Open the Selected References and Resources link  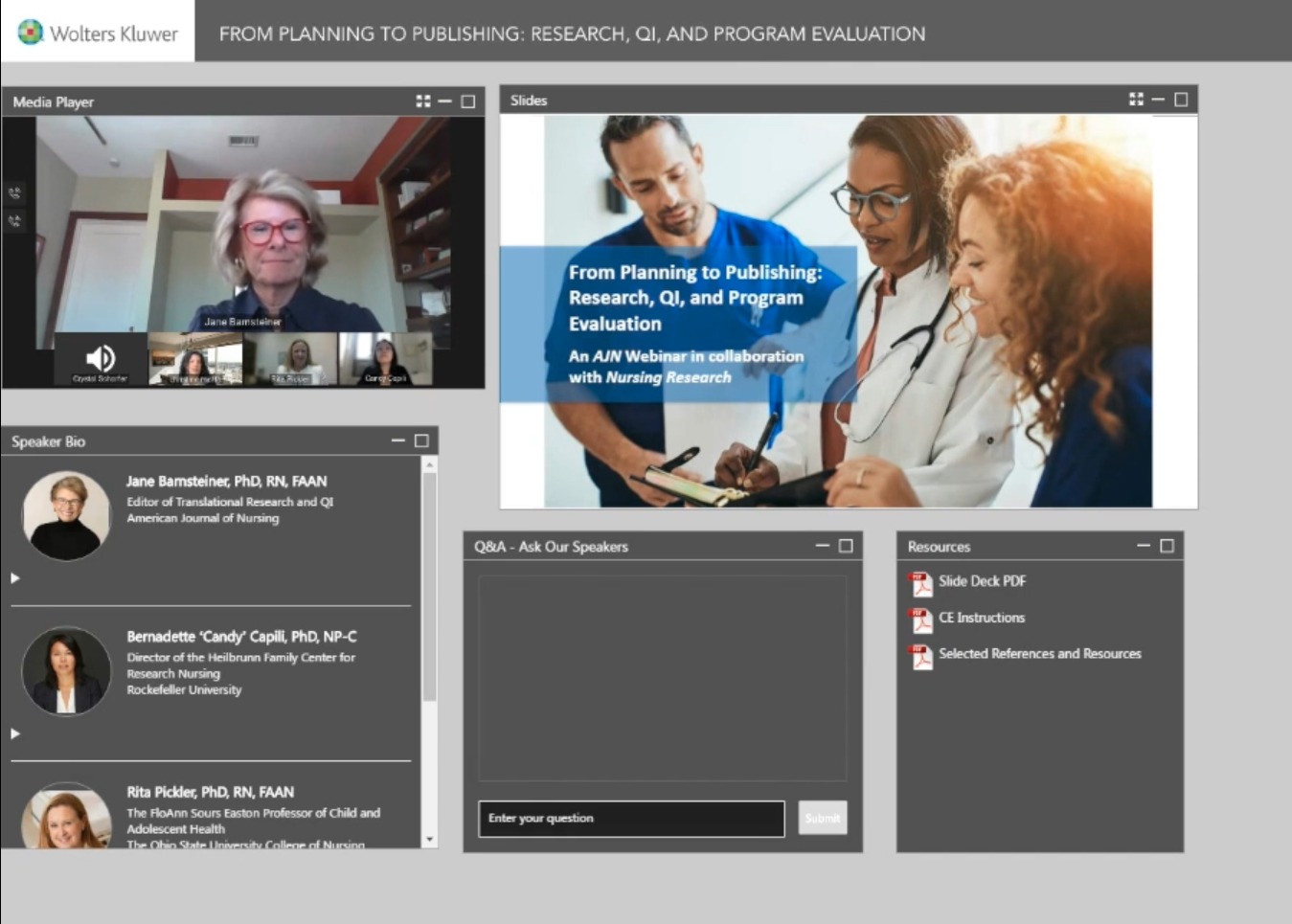[x=1039, y=654]
